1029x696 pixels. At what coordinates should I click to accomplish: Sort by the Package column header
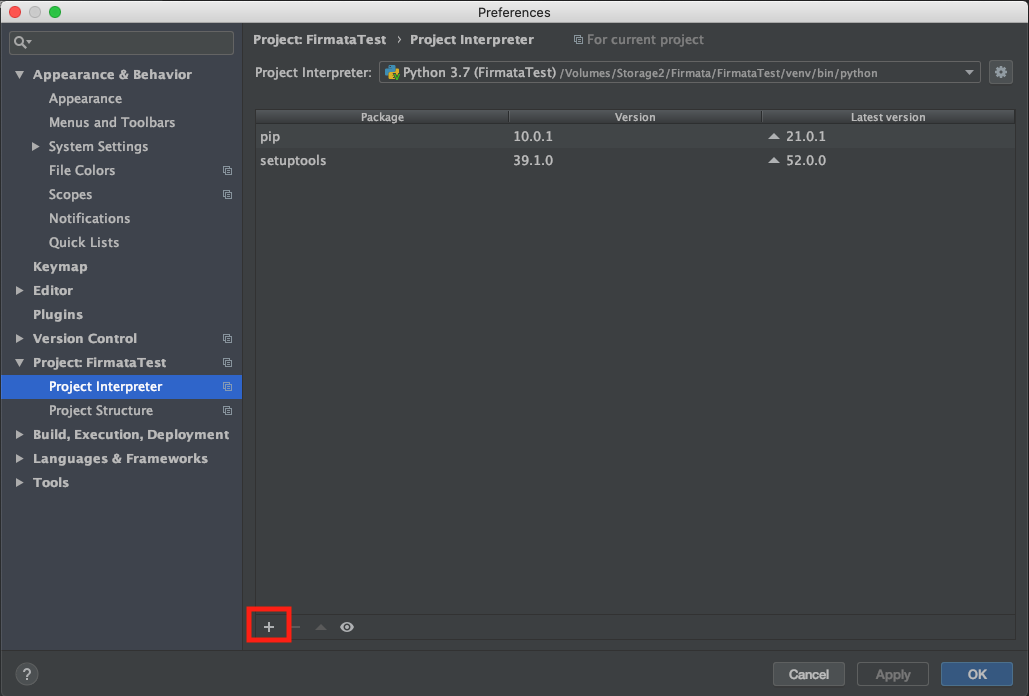click(382, 117)
